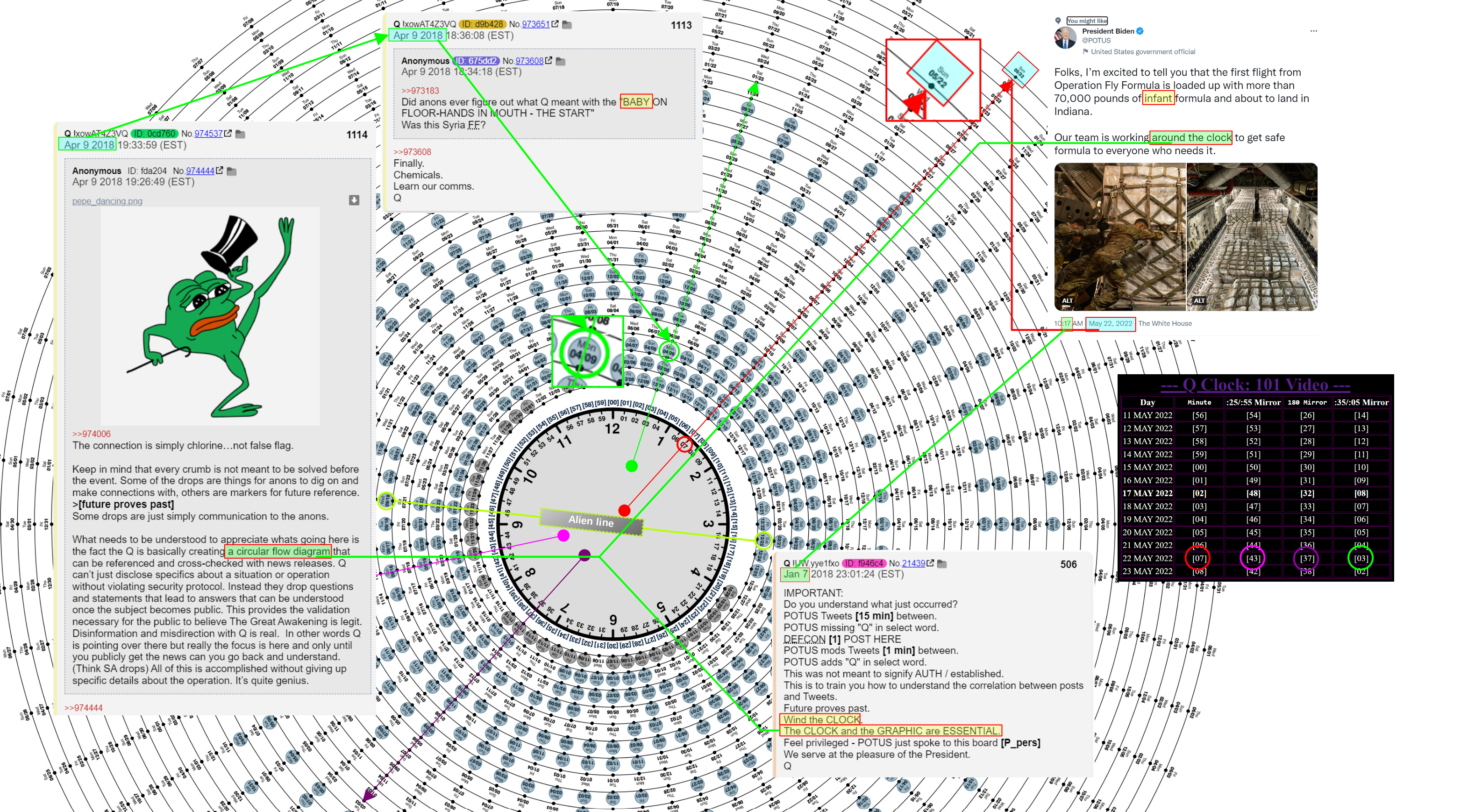Open post number 973608 link
The height and width of the screenshot is (812, 1475).
click(529, 61)
